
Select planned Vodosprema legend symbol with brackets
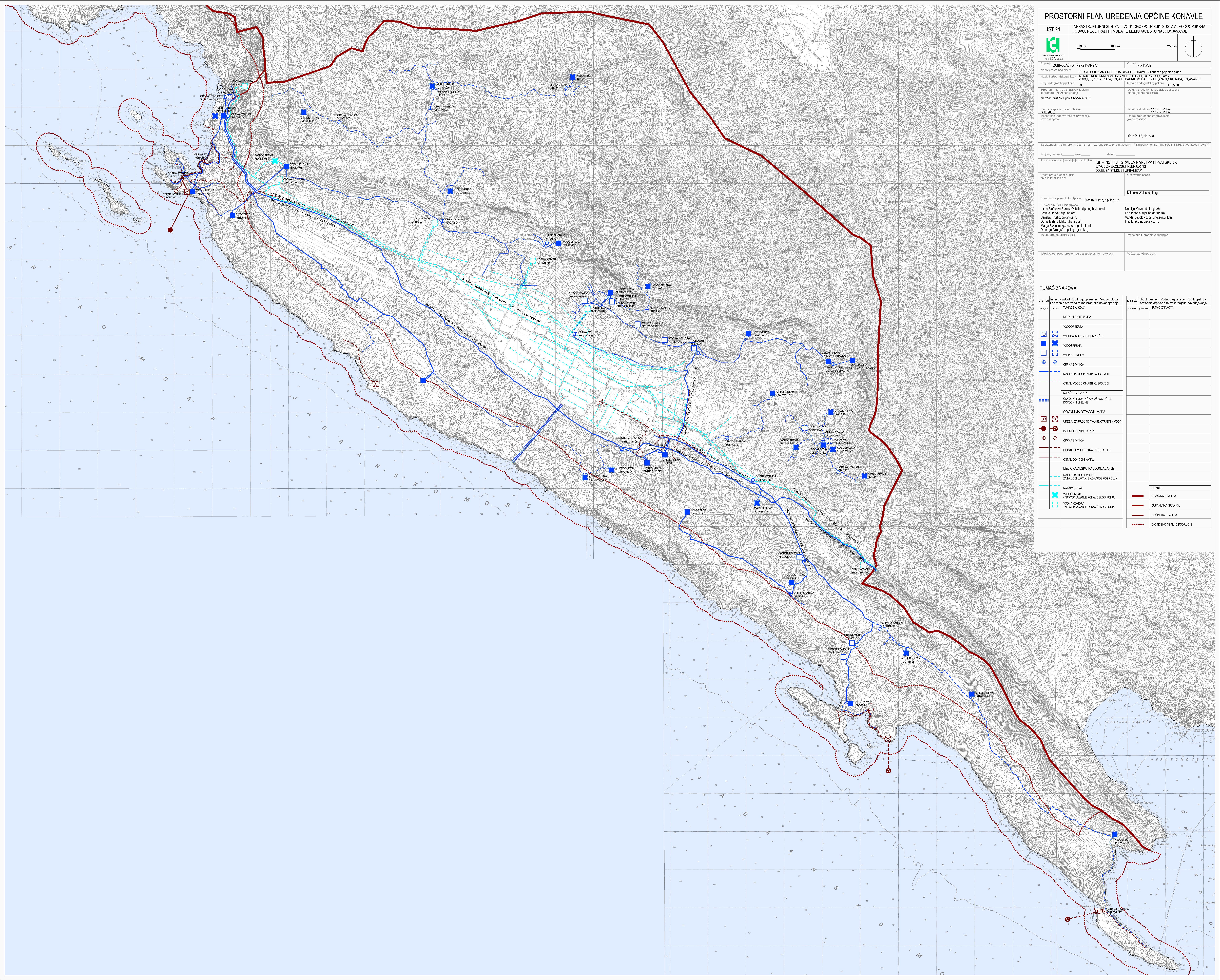pos(1055,343)
